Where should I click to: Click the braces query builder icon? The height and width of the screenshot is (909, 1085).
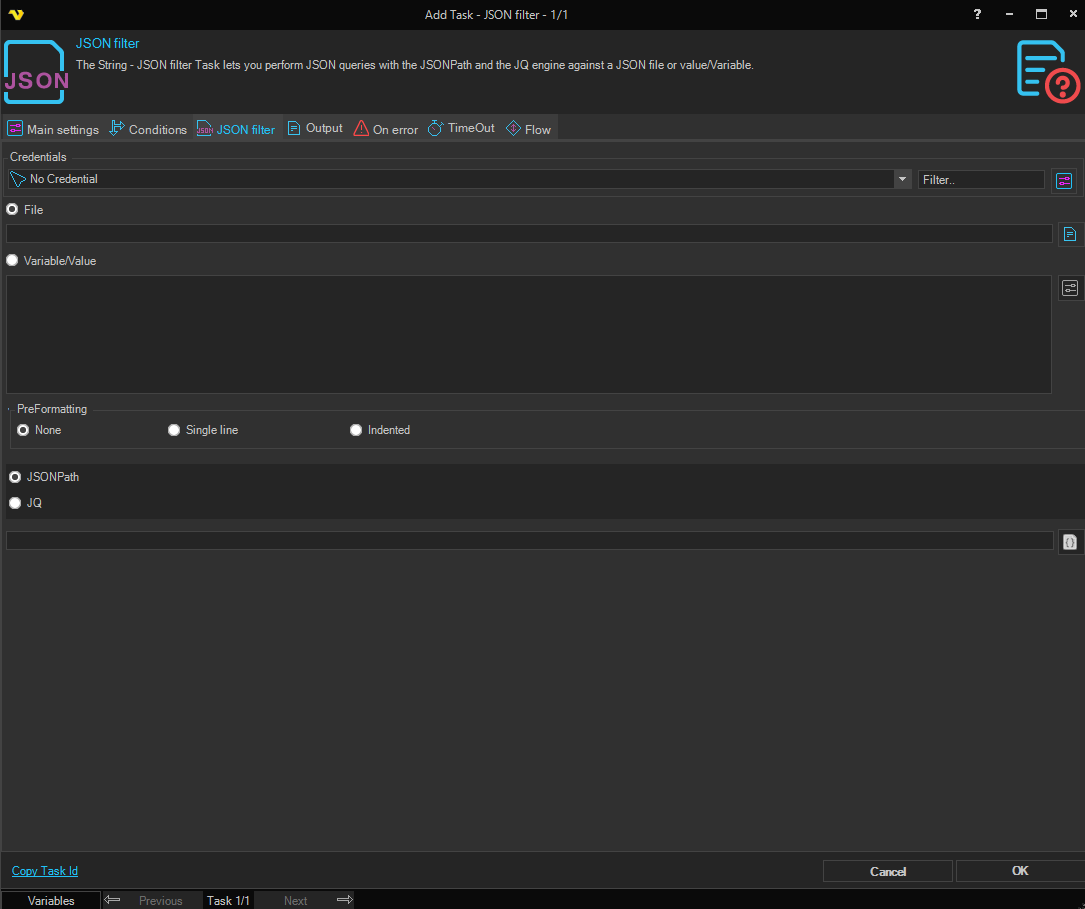1070,542
